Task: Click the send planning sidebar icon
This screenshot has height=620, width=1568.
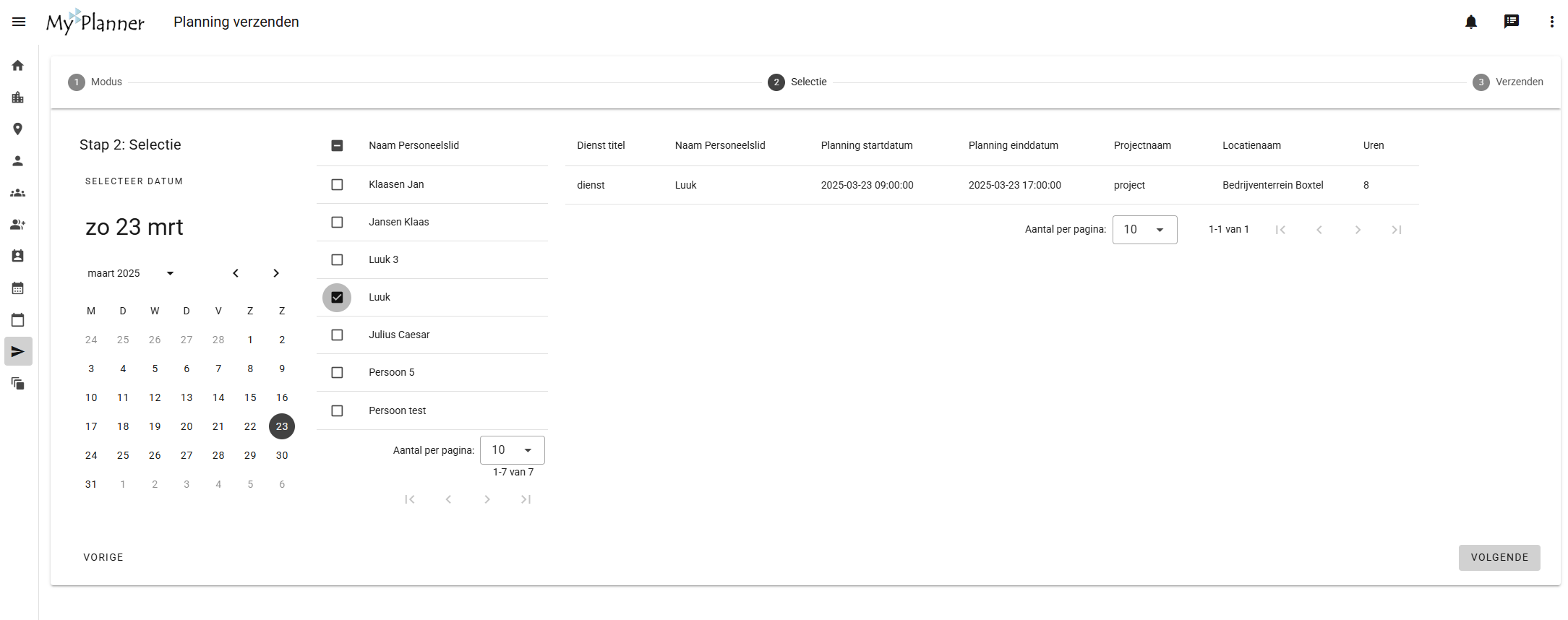Action: click(18, 352)
